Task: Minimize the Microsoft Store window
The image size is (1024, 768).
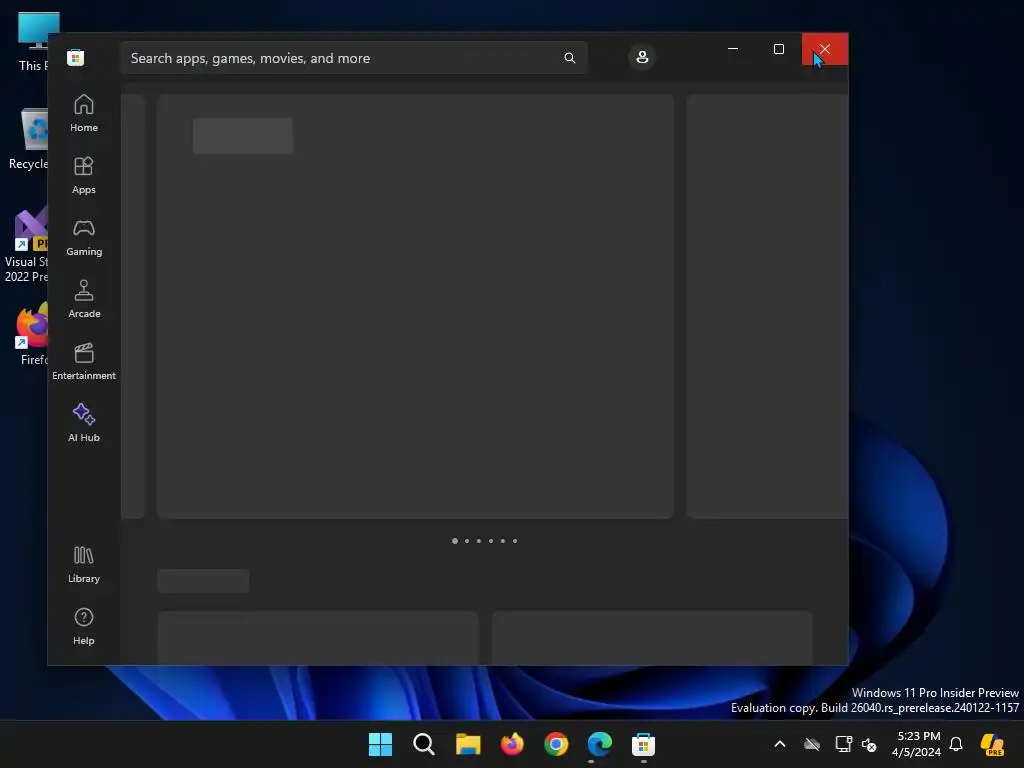Action: [x=733, y=49]
